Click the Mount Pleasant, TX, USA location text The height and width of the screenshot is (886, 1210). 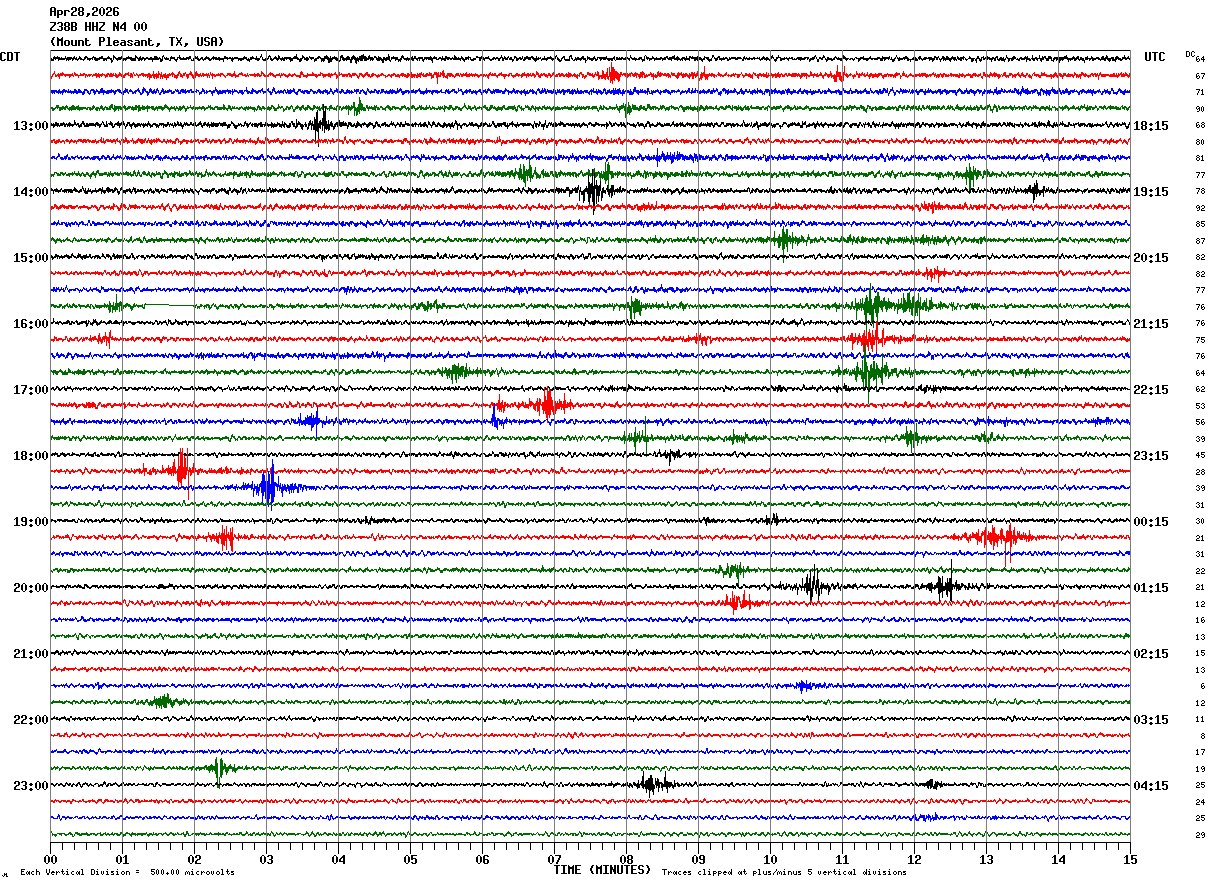click(x=137, y=42)
